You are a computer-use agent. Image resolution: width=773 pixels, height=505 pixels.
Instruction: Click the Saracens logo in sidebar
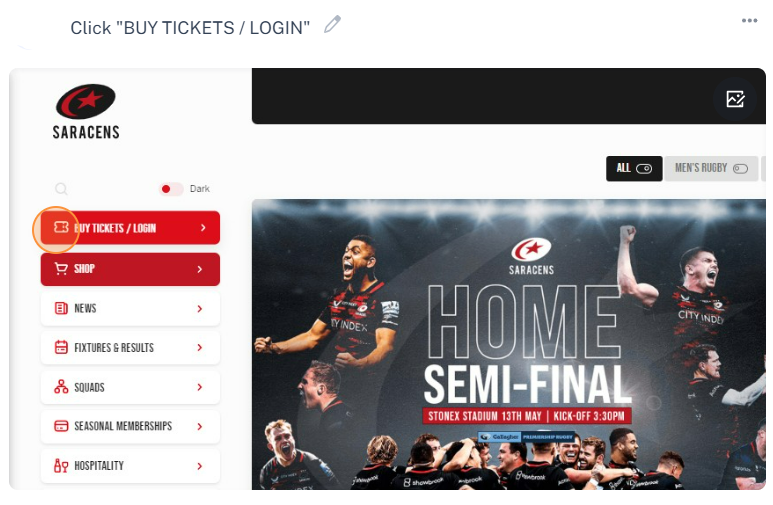tap(86, 112)
